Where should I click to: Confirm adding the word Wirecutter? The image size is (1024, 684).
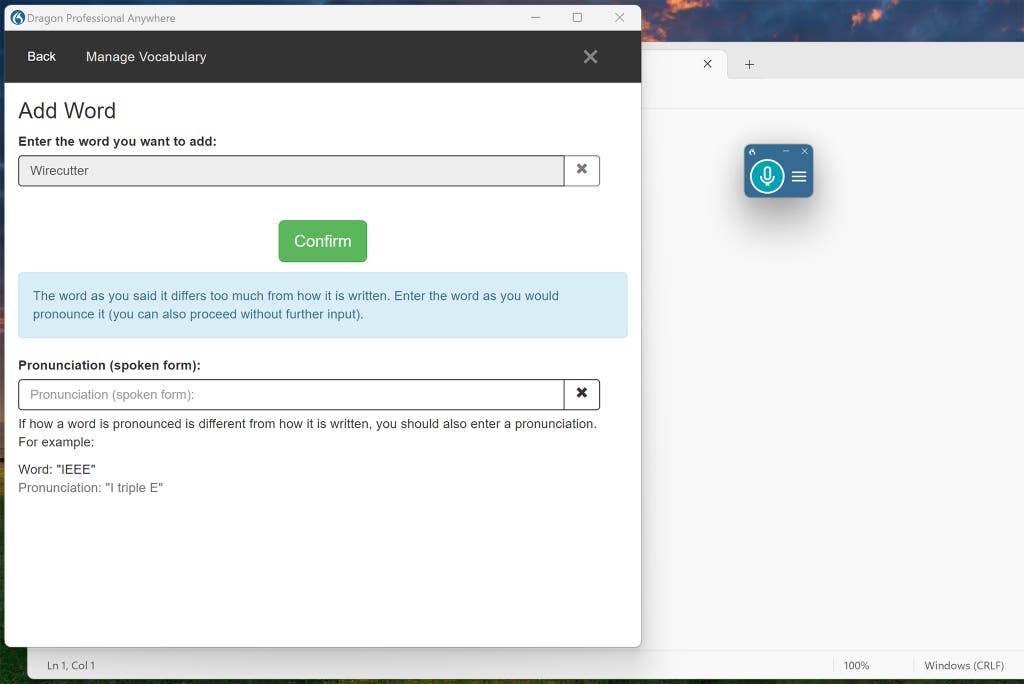[322, 241]
